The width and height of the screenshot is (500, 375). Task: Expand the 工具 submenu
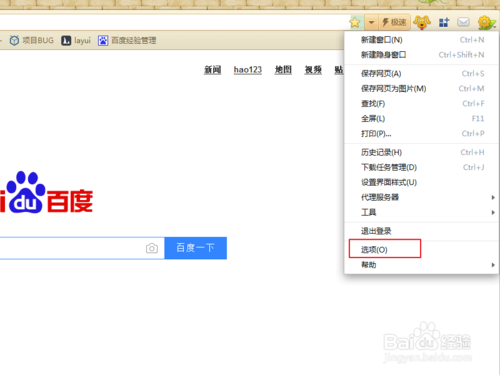tap(421, 212)
